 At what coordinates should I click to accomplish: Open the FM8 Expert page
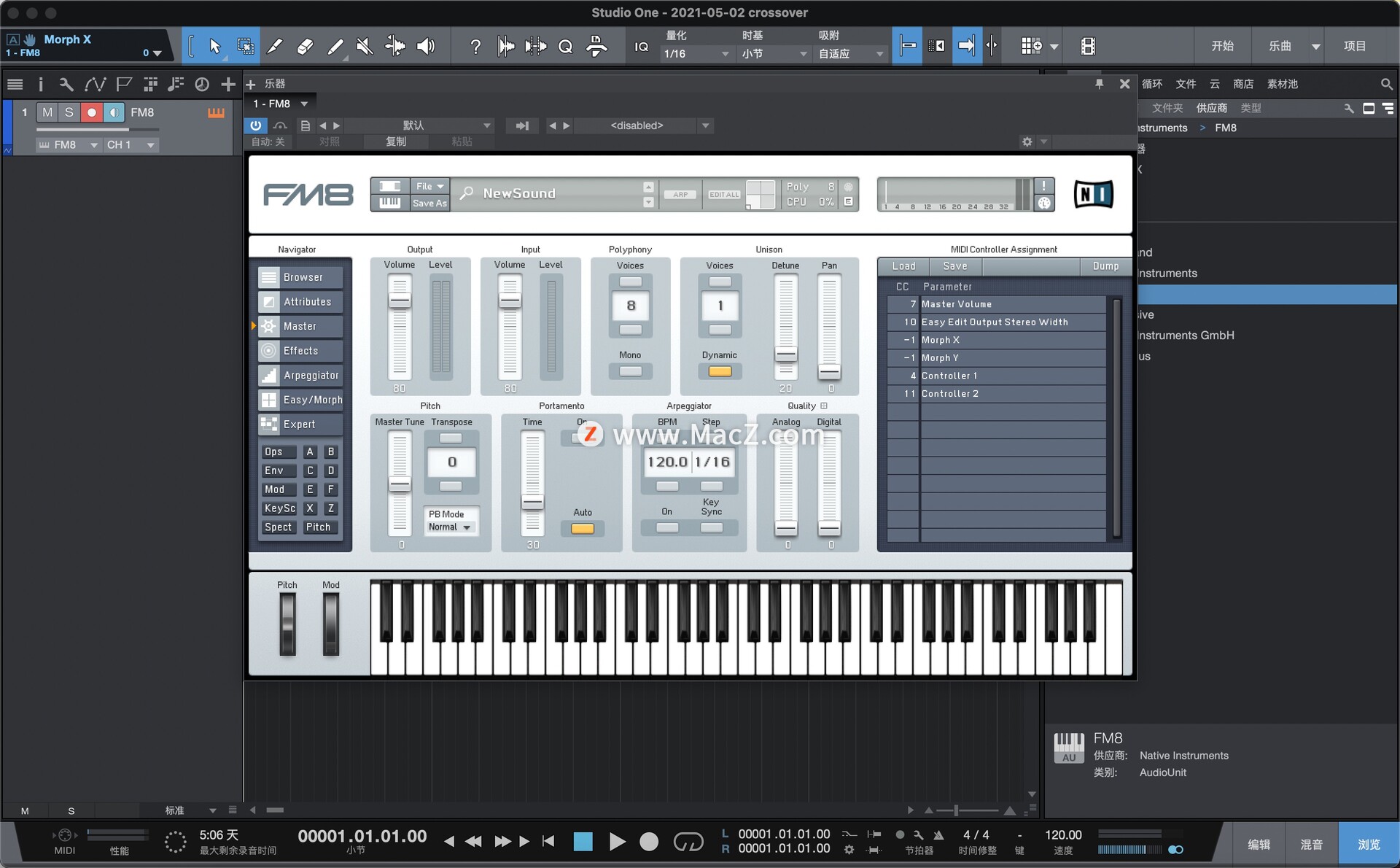pos(300,425)
